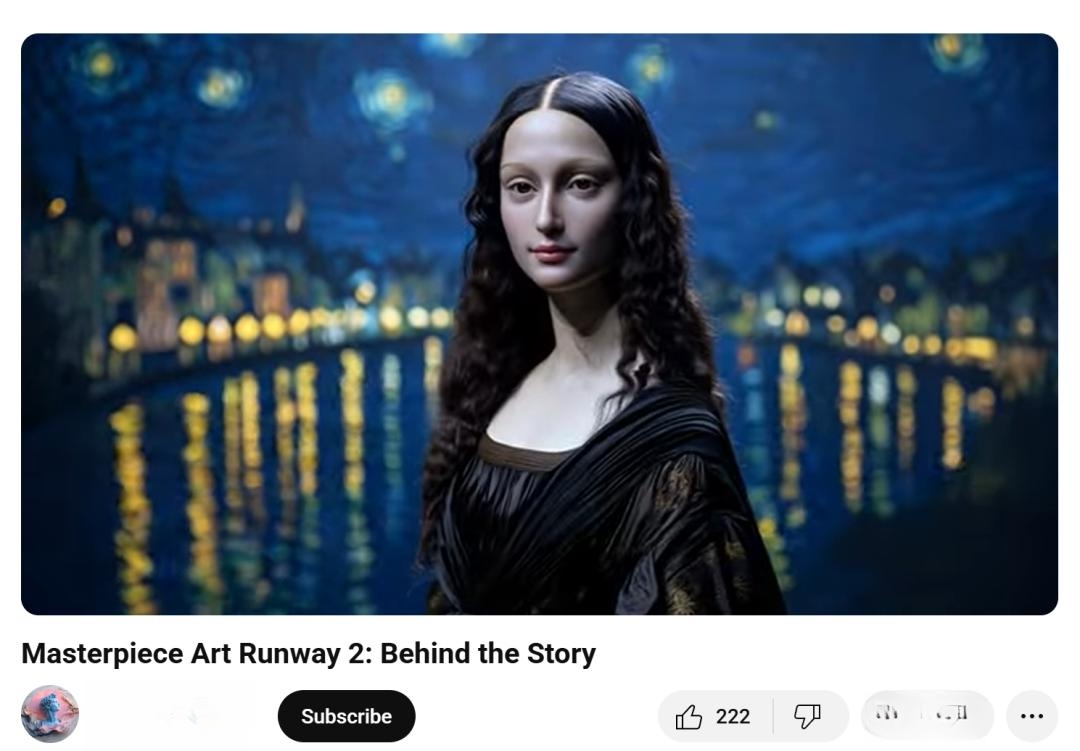Image resolution: width=1080 pixels, height=751 pixels.
Task: Open the blurred channel name beside avatar
Action: pyautogui.click(x=180, y=716)
